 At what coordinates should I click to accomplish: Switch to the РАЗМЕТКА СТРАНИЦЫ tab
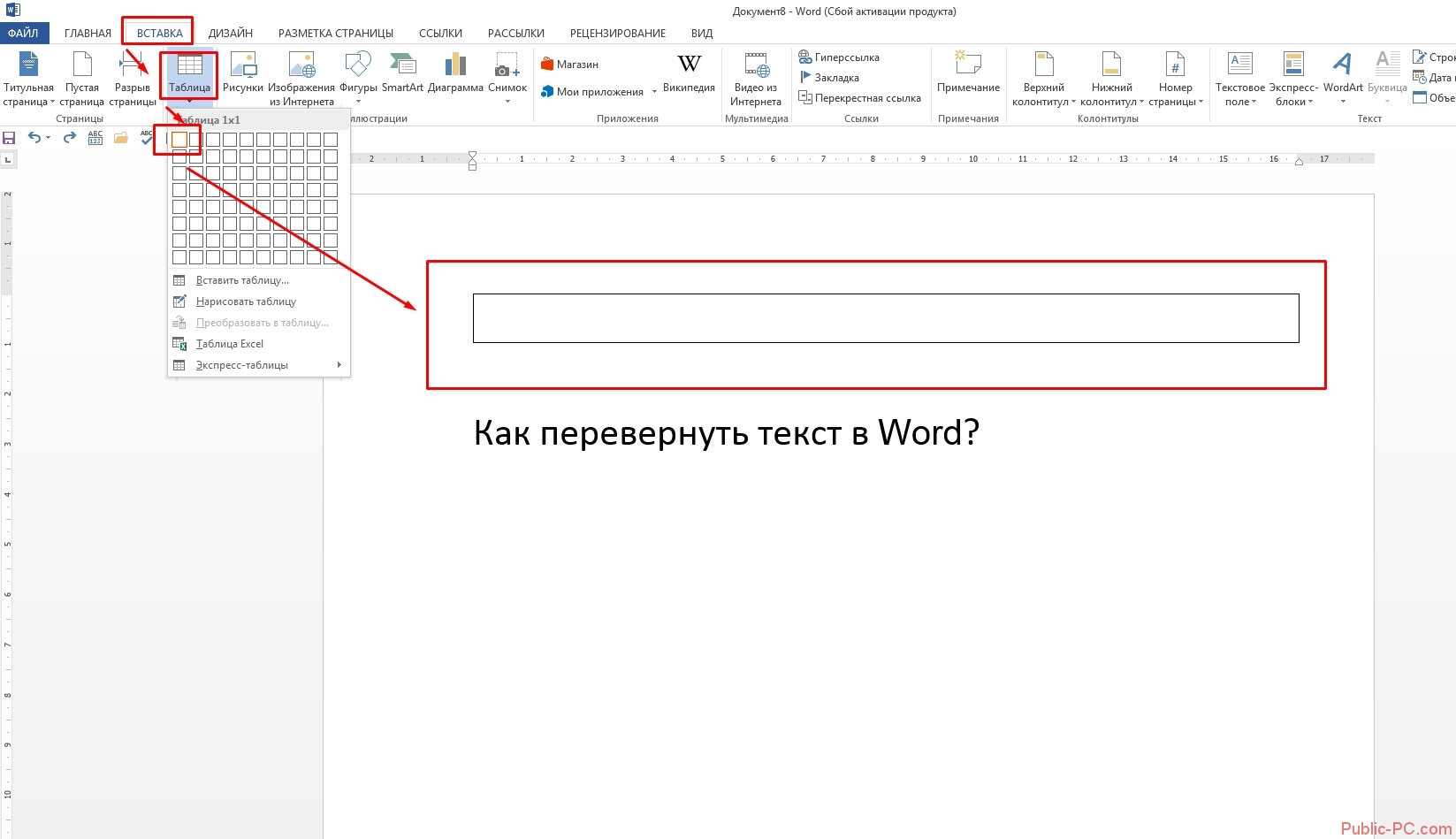pos(336,34)
